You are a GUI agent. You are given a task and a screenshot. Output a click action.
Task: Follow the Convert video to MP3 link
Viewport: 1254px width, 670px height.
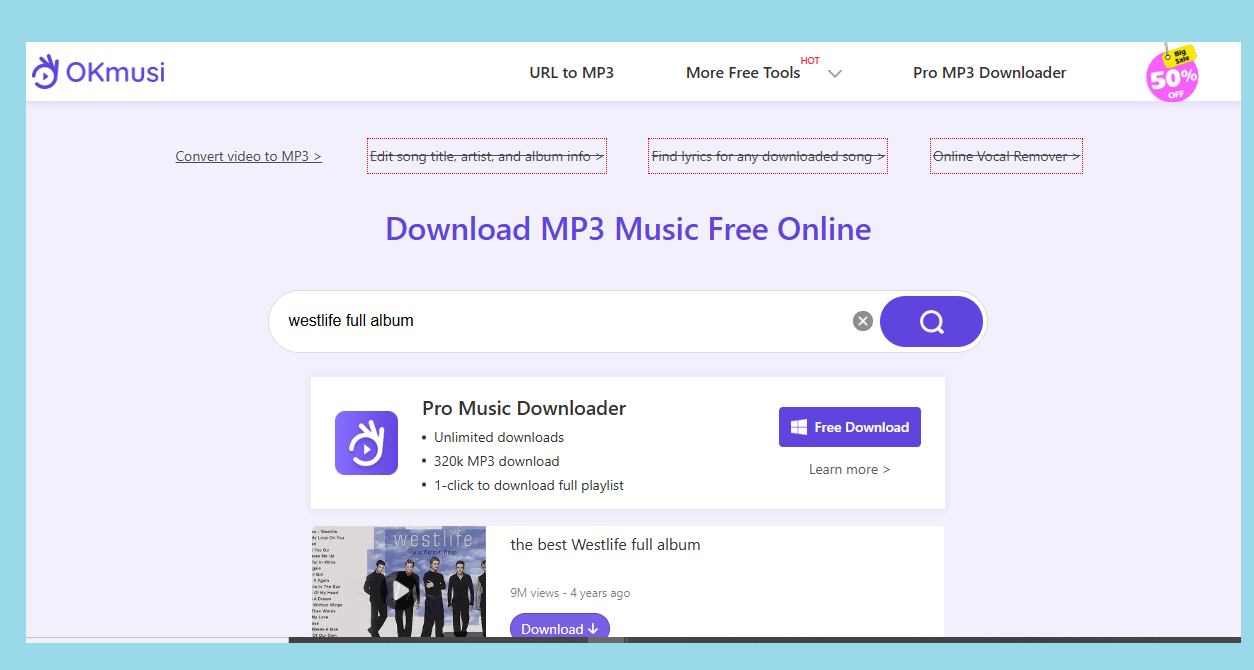coord(248,156)
